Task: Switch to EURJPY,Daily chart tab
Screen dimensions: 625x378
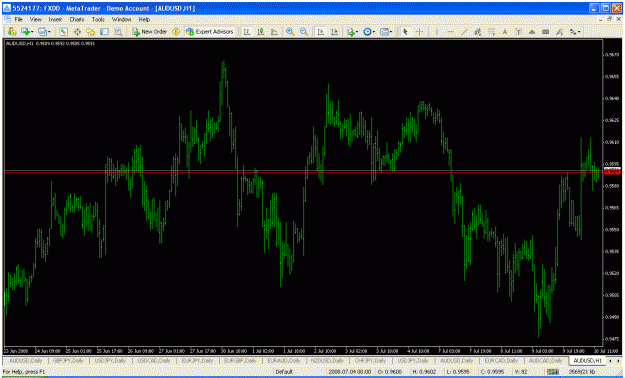Action: (x=197, y=360)
